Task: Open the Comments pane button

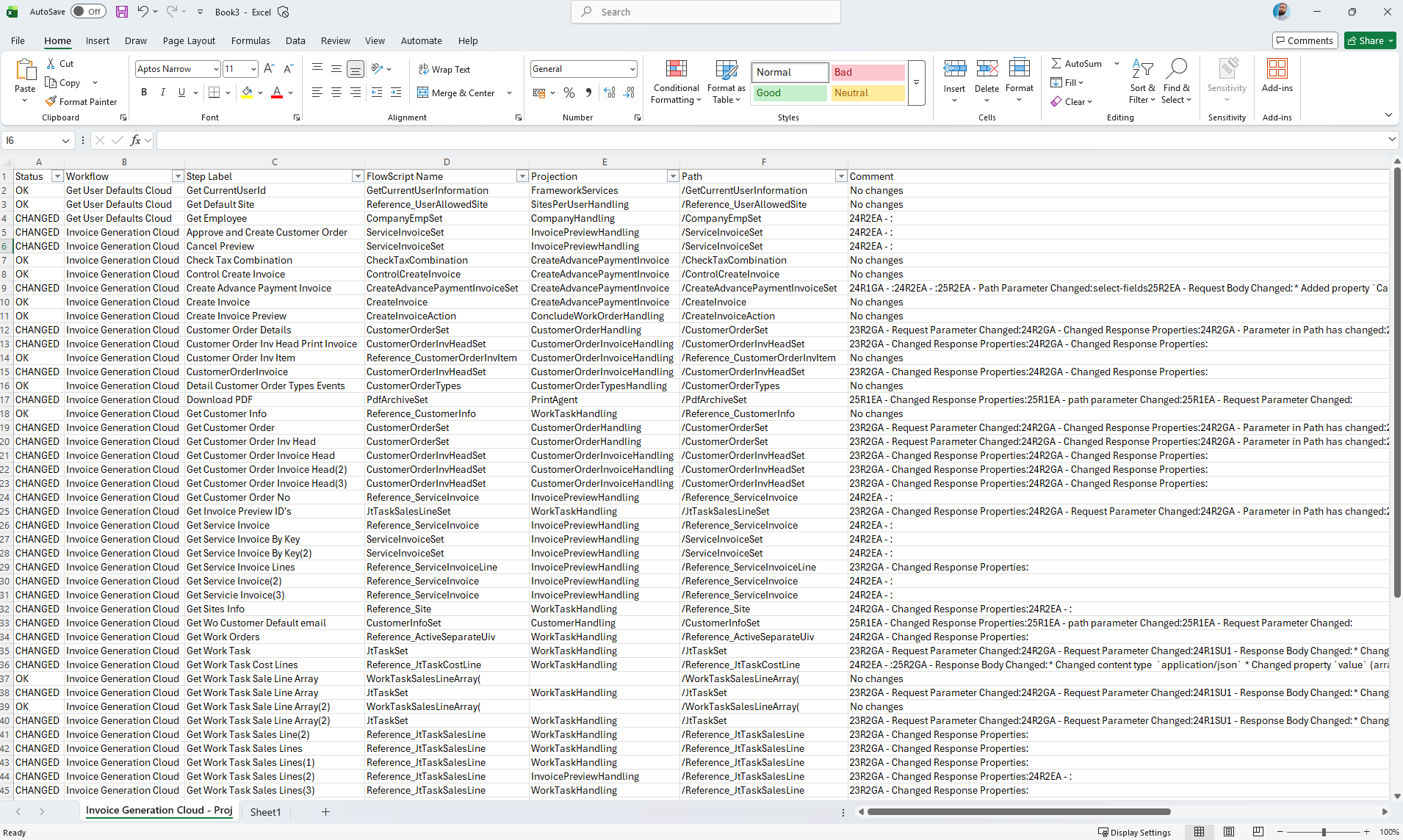Action: (x=1304, y=41)
